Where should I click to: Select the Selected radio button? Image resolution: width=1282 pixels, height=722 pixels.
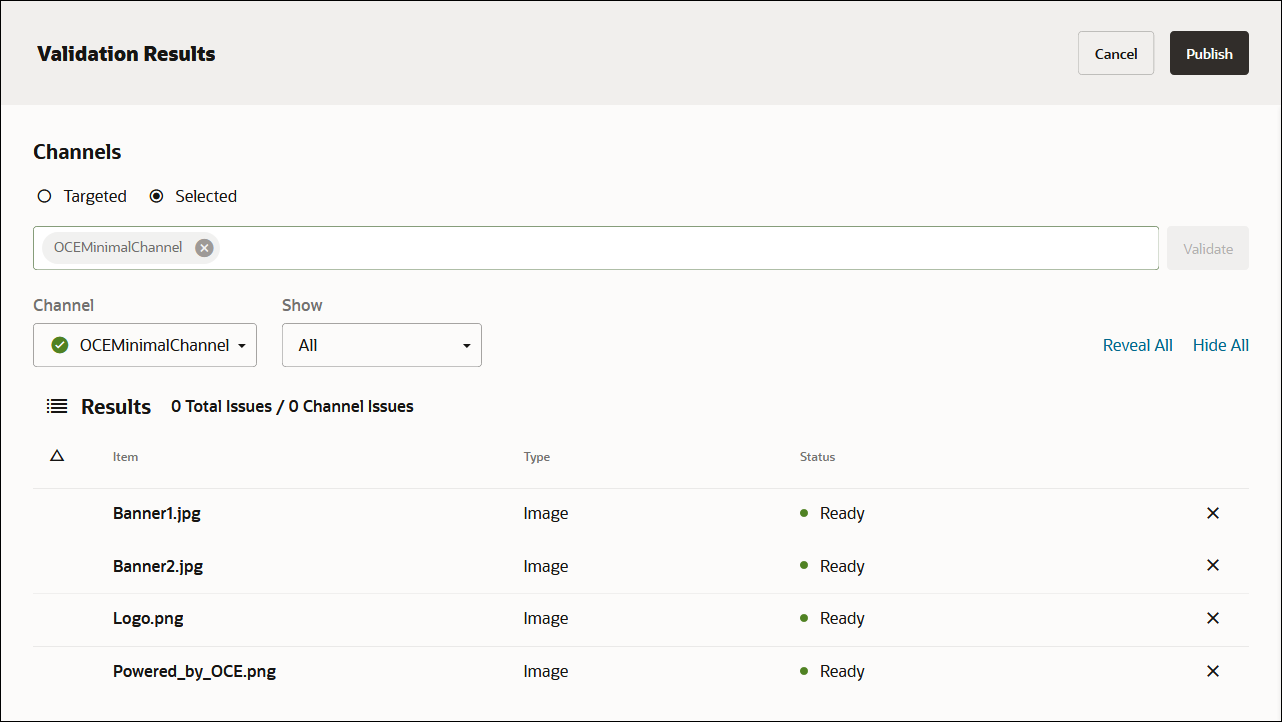click(157, 196)
